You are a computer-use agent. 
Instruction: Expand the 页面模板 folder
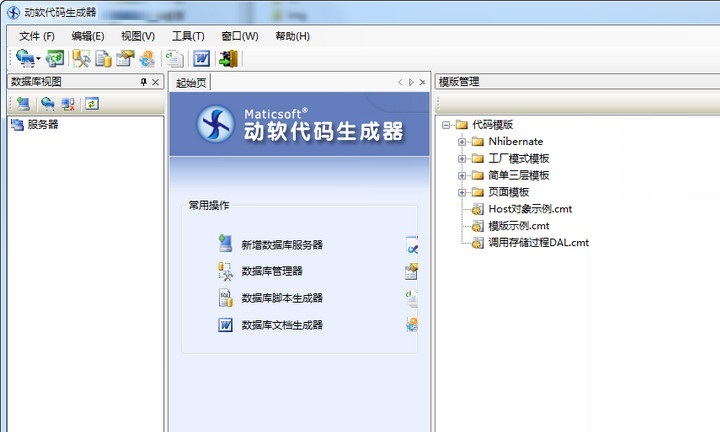pyautogui.click(x=462, y=192)
